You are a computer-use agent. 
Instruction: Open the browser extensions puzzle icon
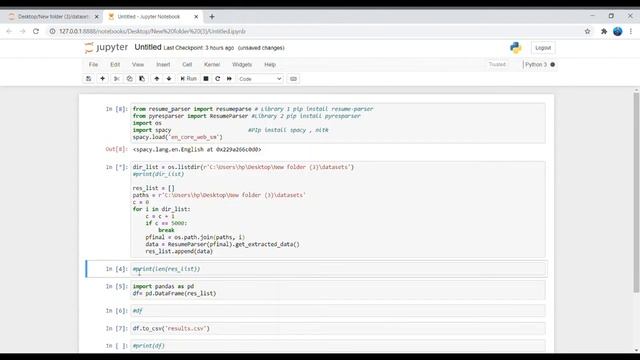coord(604,31)
